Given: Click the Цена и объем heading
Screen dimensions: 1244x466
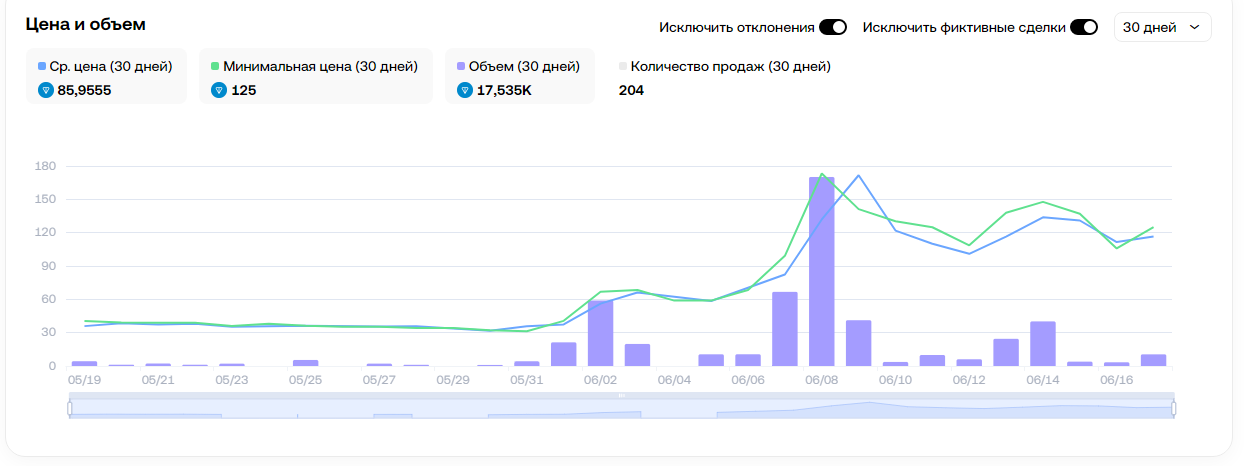Looking at the screenshot, I should (85, 22).
